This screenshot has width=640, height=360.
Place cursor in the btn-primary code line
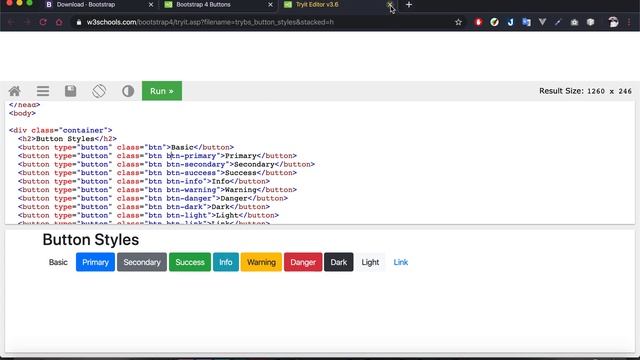pos(158,156)
